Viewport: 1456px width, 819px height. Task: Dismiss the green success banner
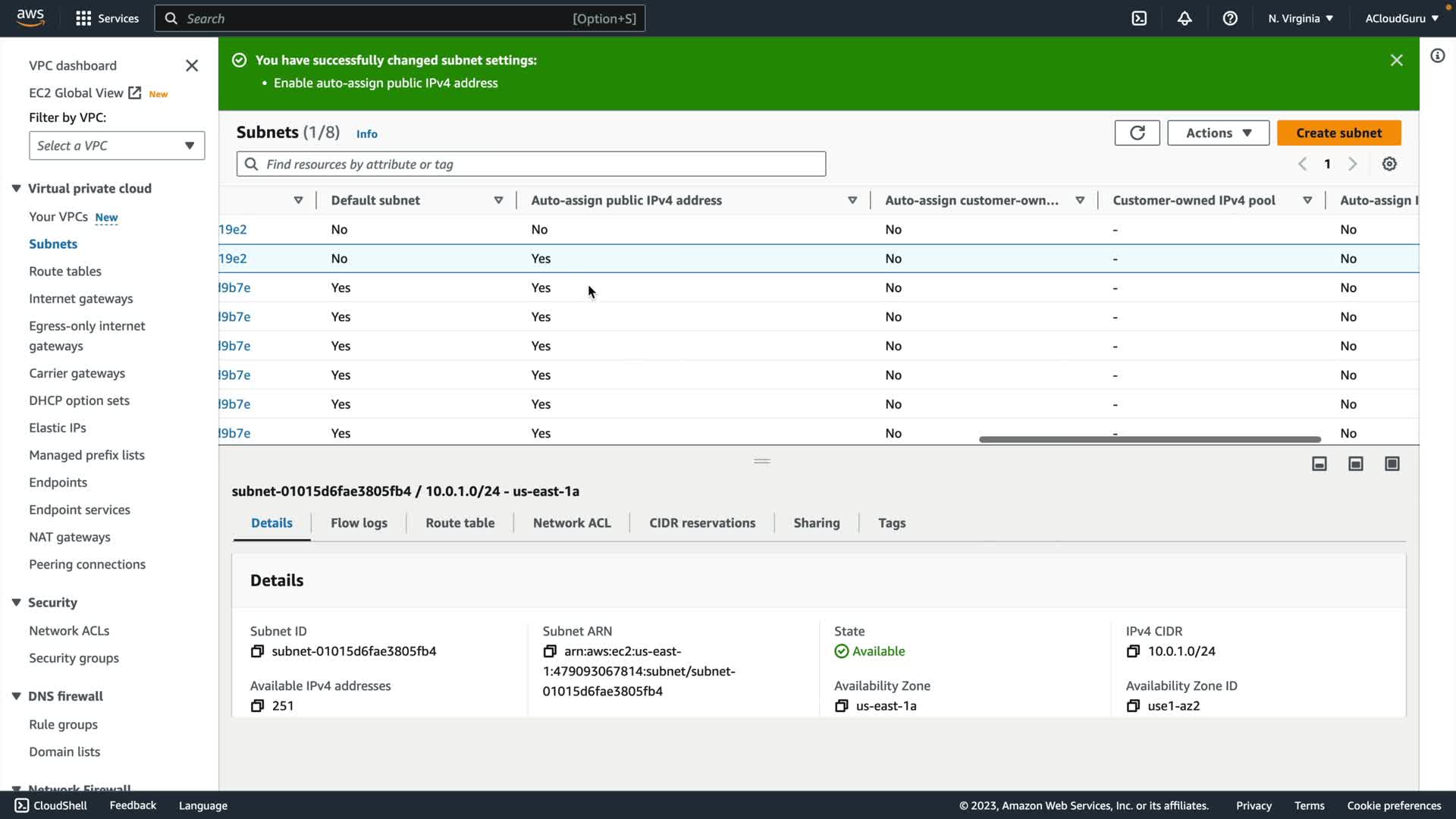1396,61
